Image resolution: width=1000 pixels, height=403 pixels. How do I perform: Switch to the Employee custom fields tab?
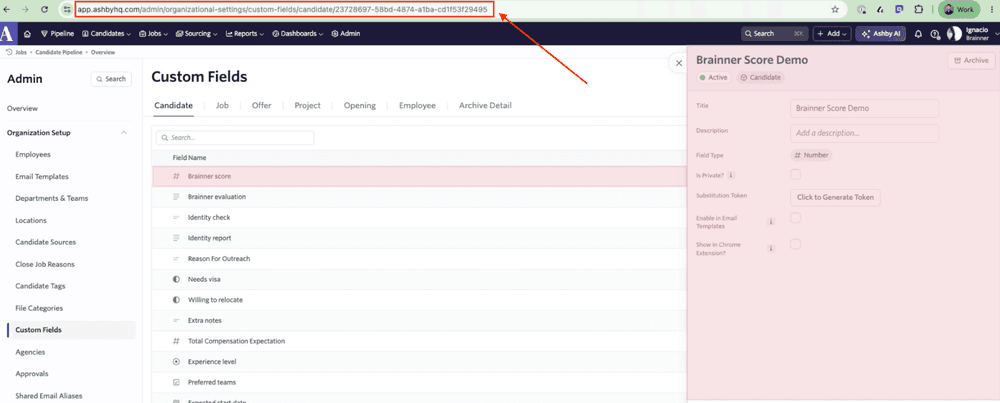pos(417,106)
